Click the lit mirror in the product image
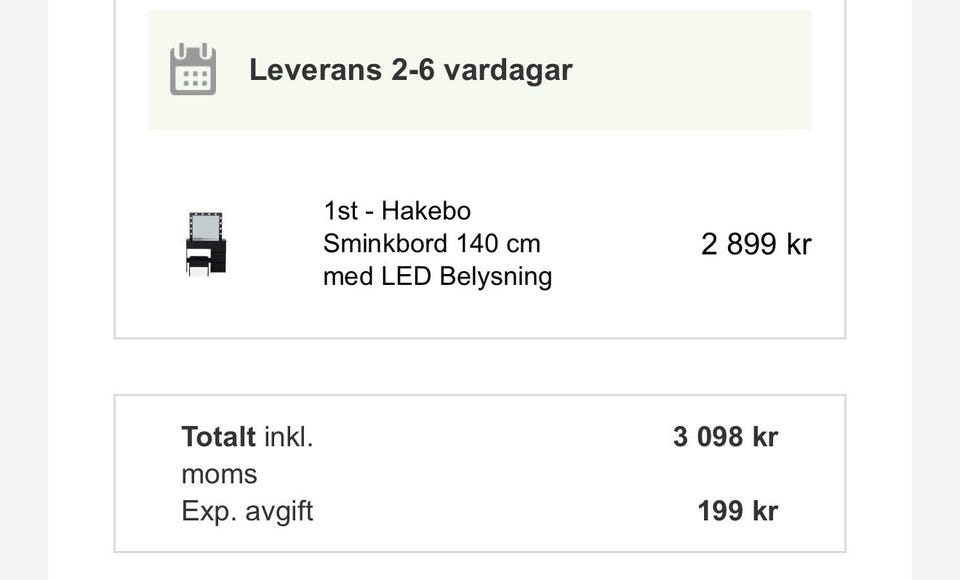The image size is (960, 580). tap(206, 227)
